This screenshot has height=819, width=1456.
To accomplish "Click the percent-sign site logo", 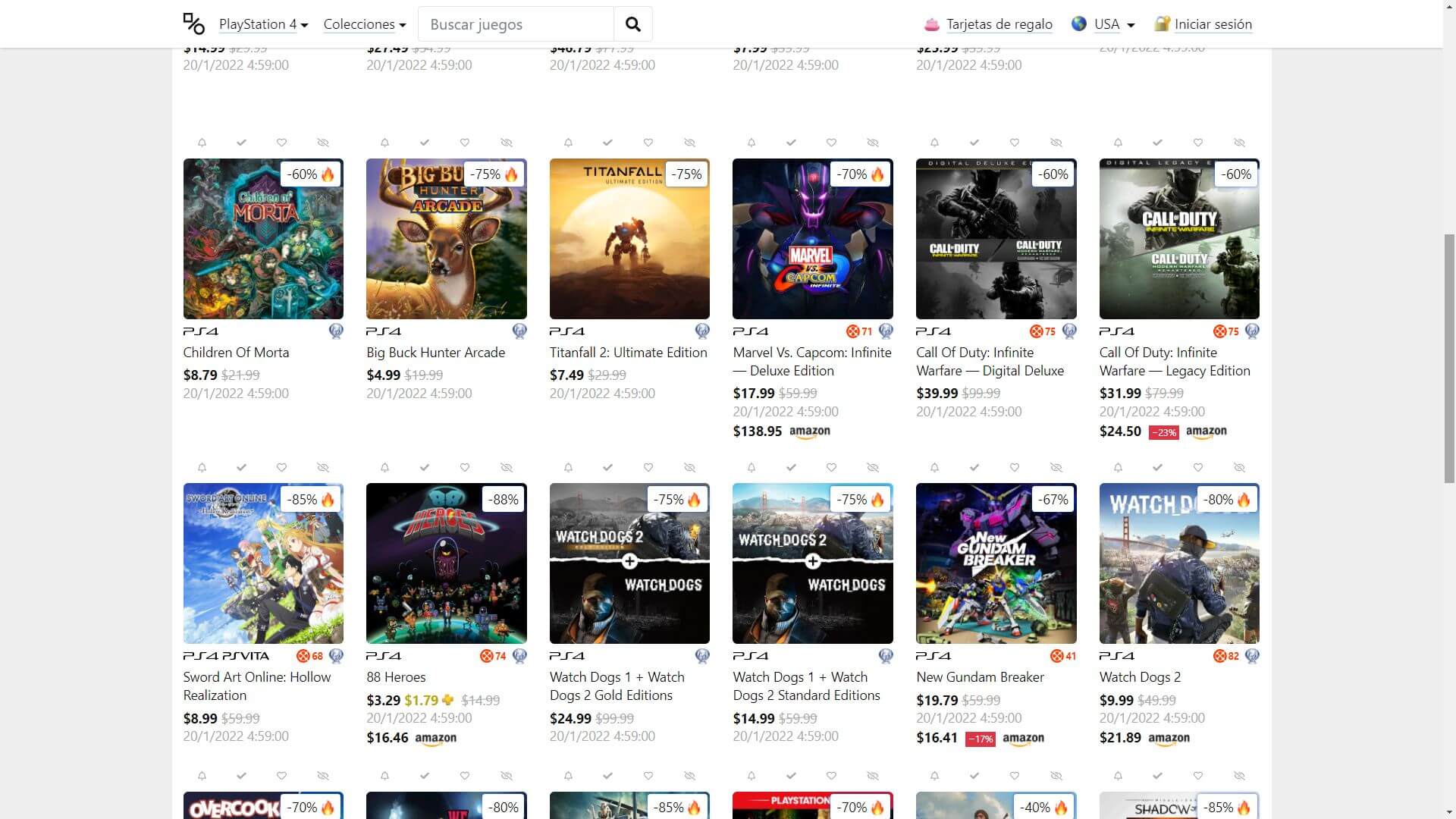I will pyautogui.click(x=193, y=24).
